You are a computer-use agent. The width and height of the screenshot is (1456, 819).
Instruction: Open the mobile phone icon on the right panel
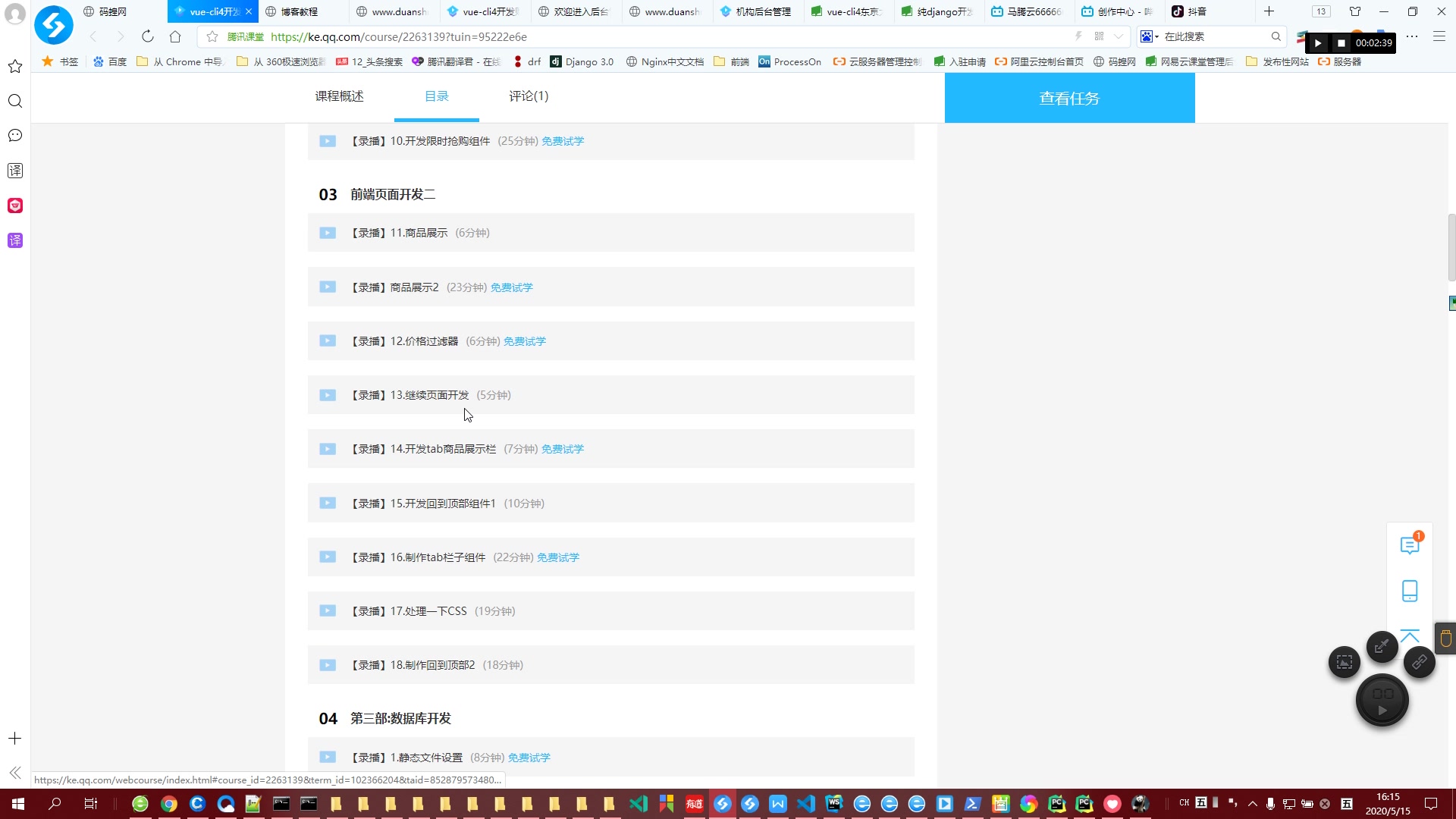coord(1410,591)
